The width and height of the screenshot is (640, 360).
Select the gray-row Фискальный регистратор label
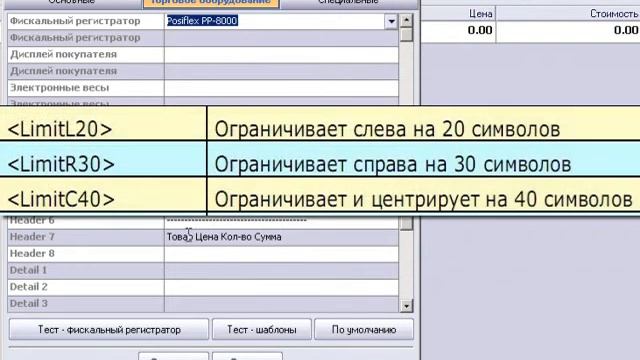click(75, 38)
